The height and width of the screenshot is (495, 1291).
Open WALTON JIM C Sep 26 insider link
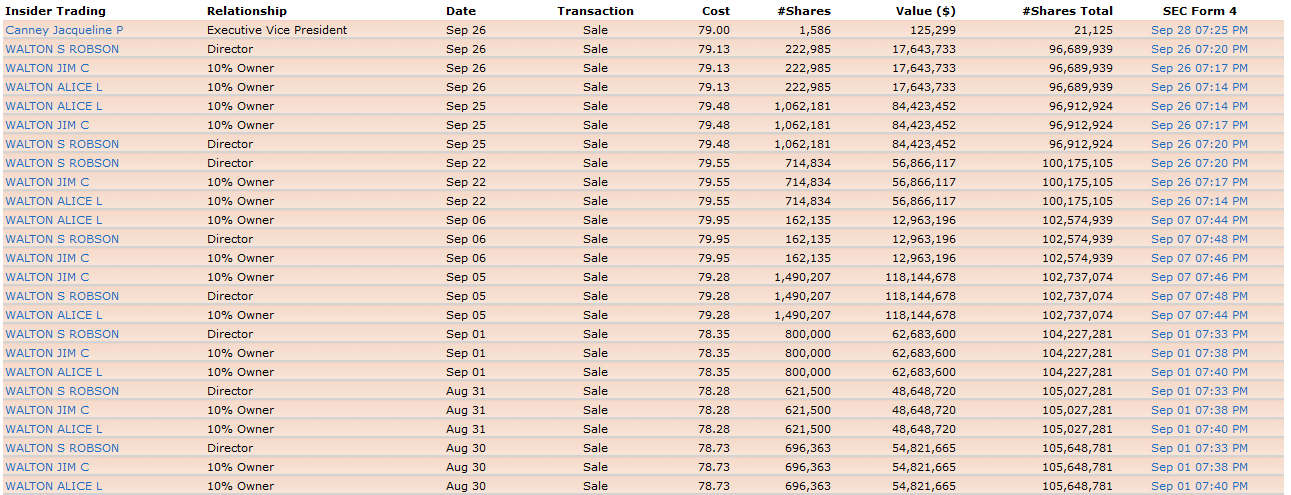(47, 68)
